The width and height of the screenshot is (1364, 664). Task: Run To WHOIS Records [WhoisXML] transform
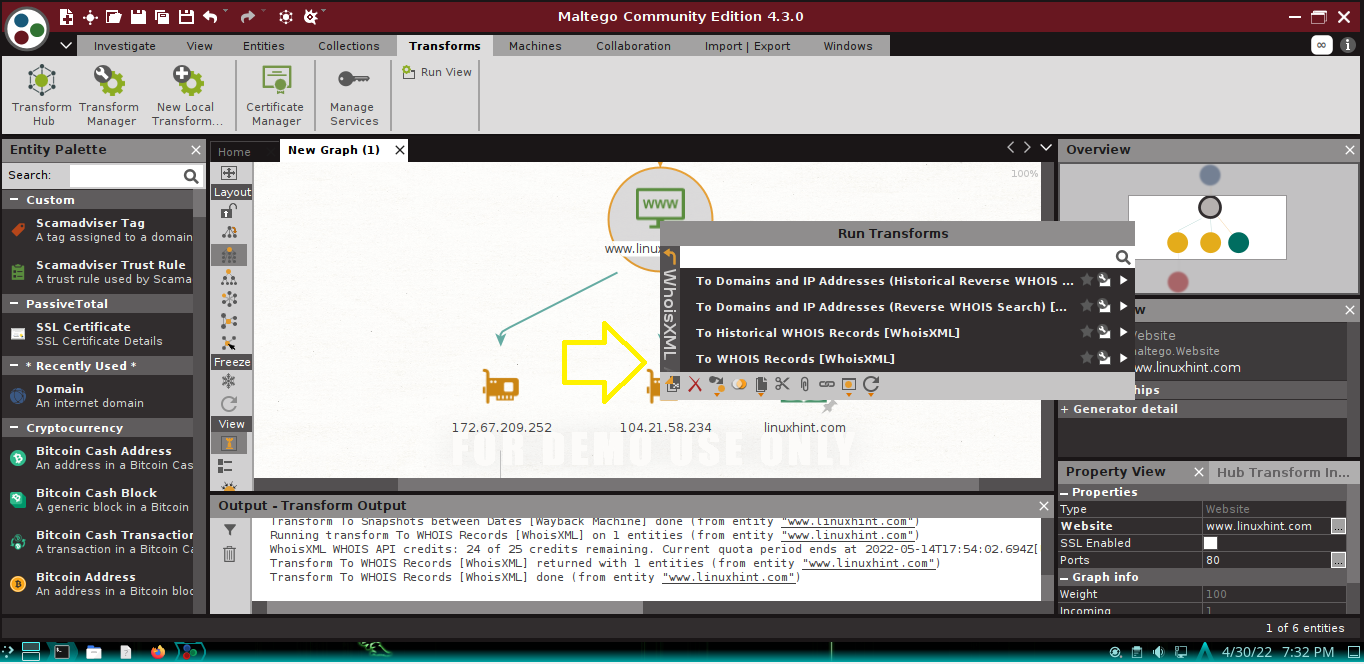click(795, 358)
